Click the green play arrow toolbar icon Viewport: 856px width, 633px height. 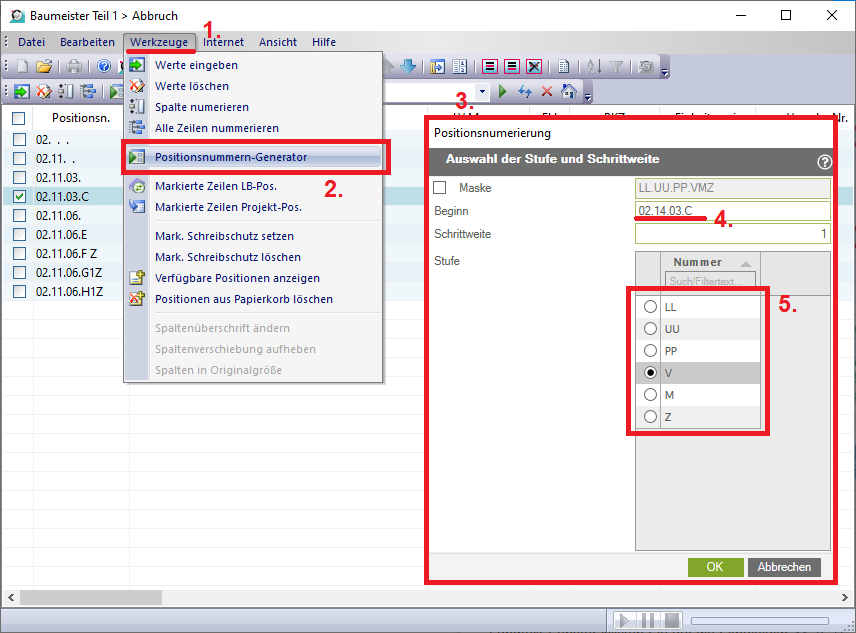click(x=503, y=92)
